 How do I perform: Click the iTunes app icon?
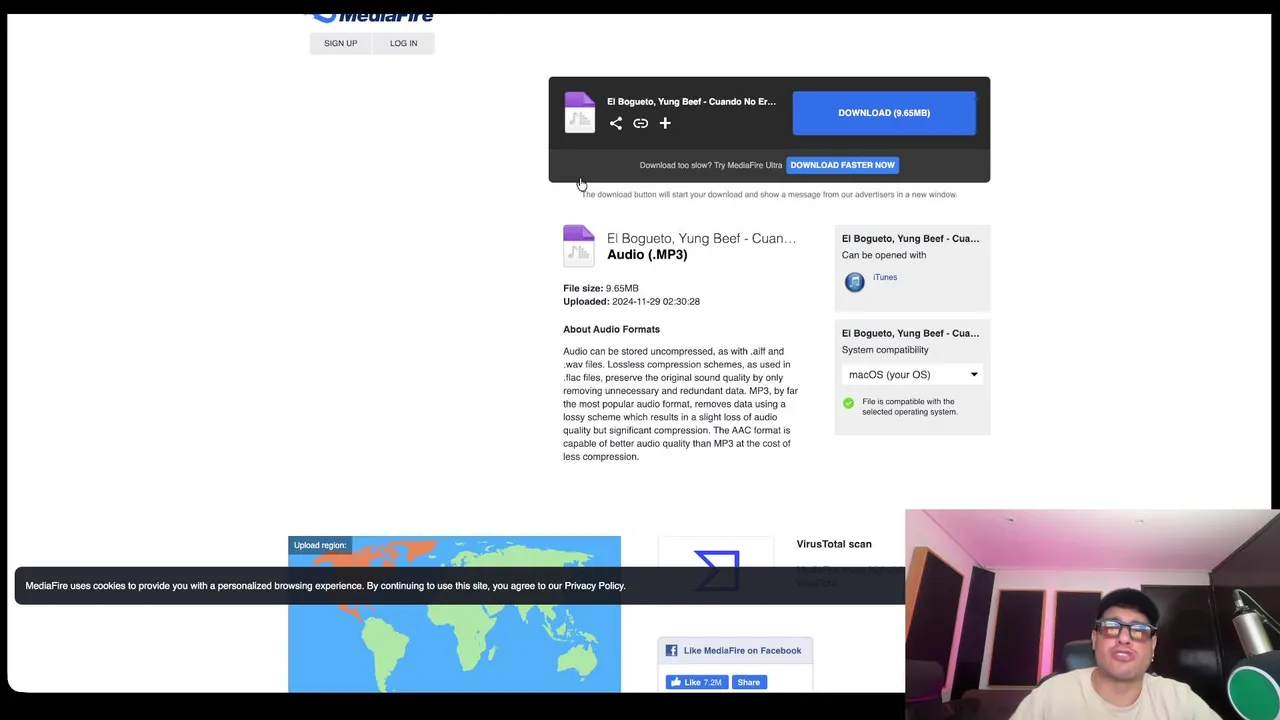pyautogui.click(x=854, y=282)
